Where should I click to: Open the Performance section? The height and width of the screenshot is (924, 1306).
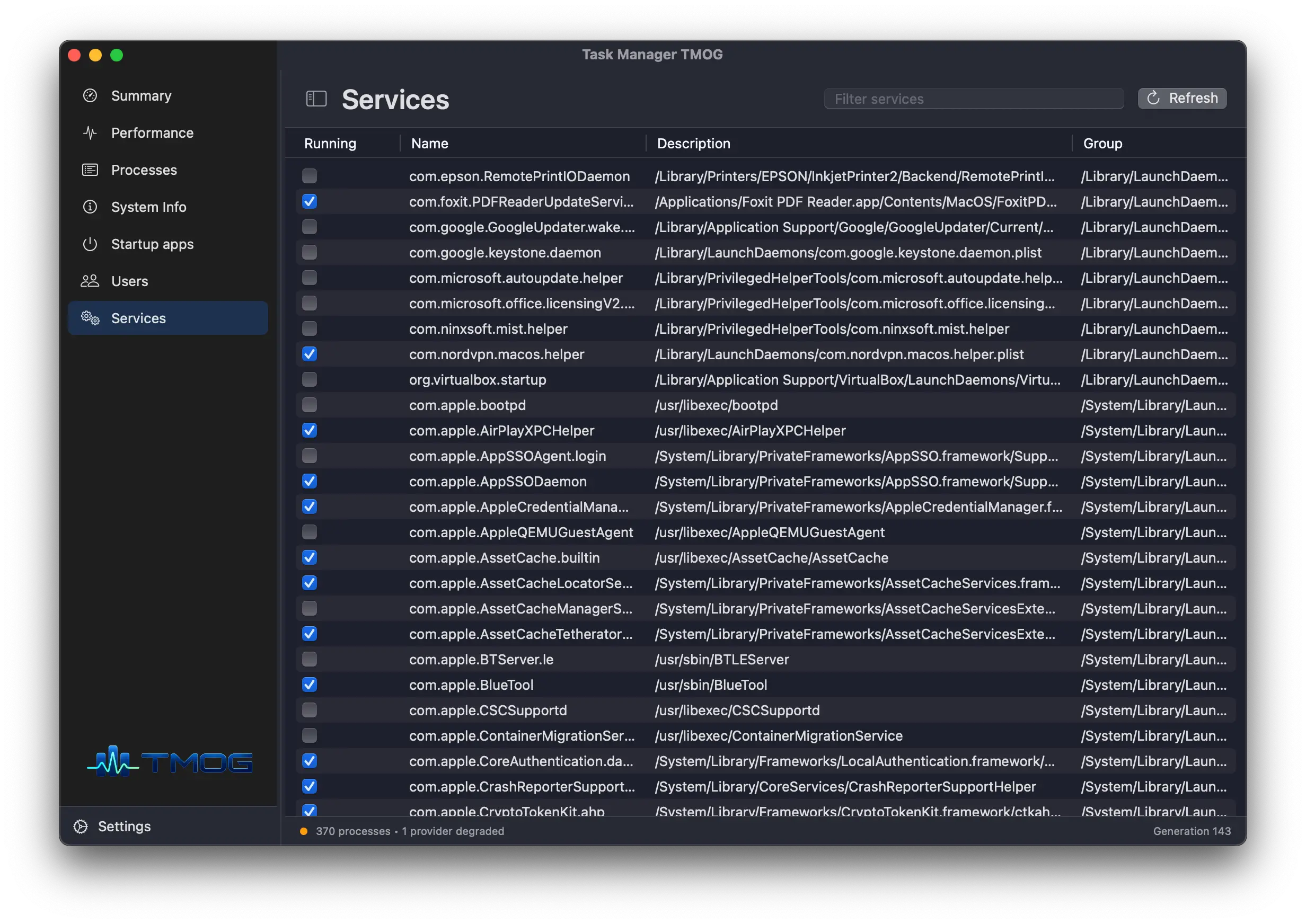tap(168, 132)
